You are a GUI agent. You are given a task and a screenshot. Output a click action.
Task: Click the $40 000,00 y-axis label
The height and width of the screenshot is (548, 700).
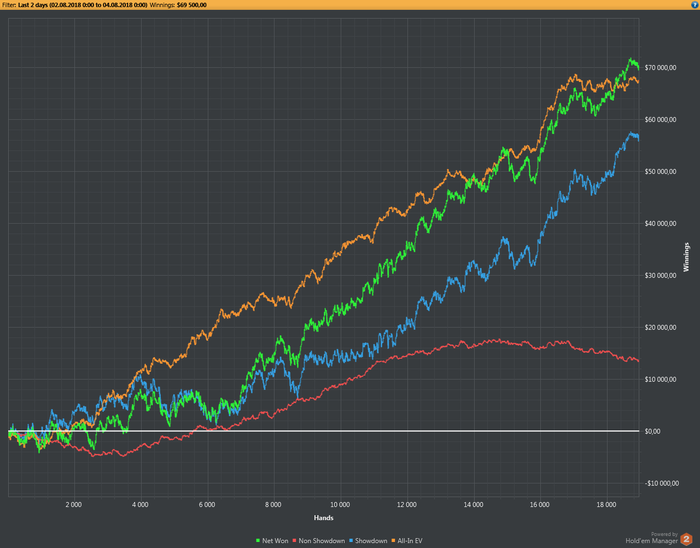click(x=660, y=224)
